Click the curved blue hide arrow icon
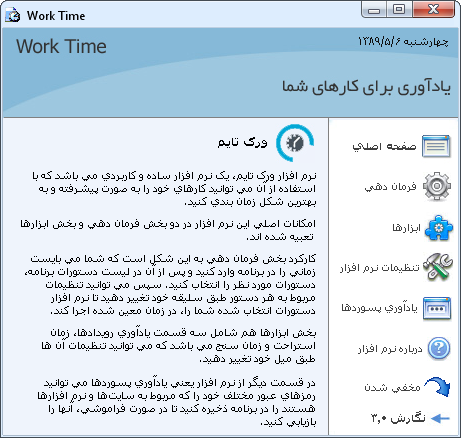The image size is (461, 438). pos(438,387)
